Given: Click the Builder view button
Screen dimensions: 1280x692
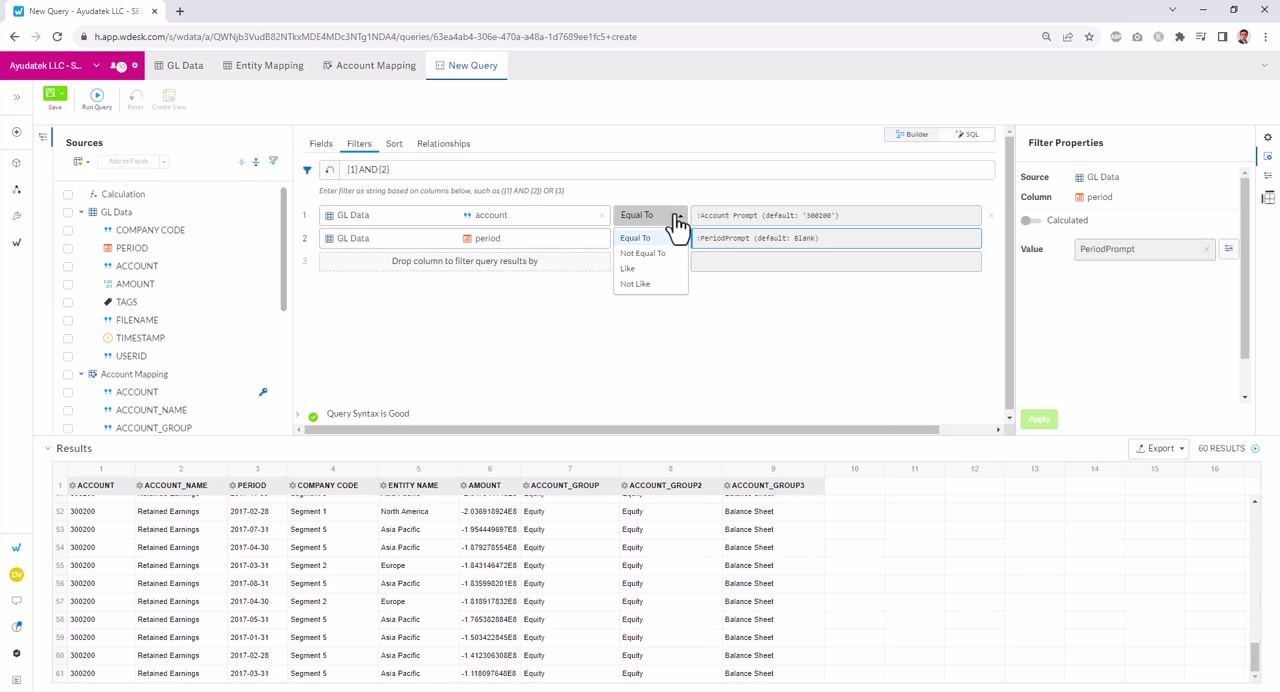Looking at the screenshot, I should click(912, 134).
